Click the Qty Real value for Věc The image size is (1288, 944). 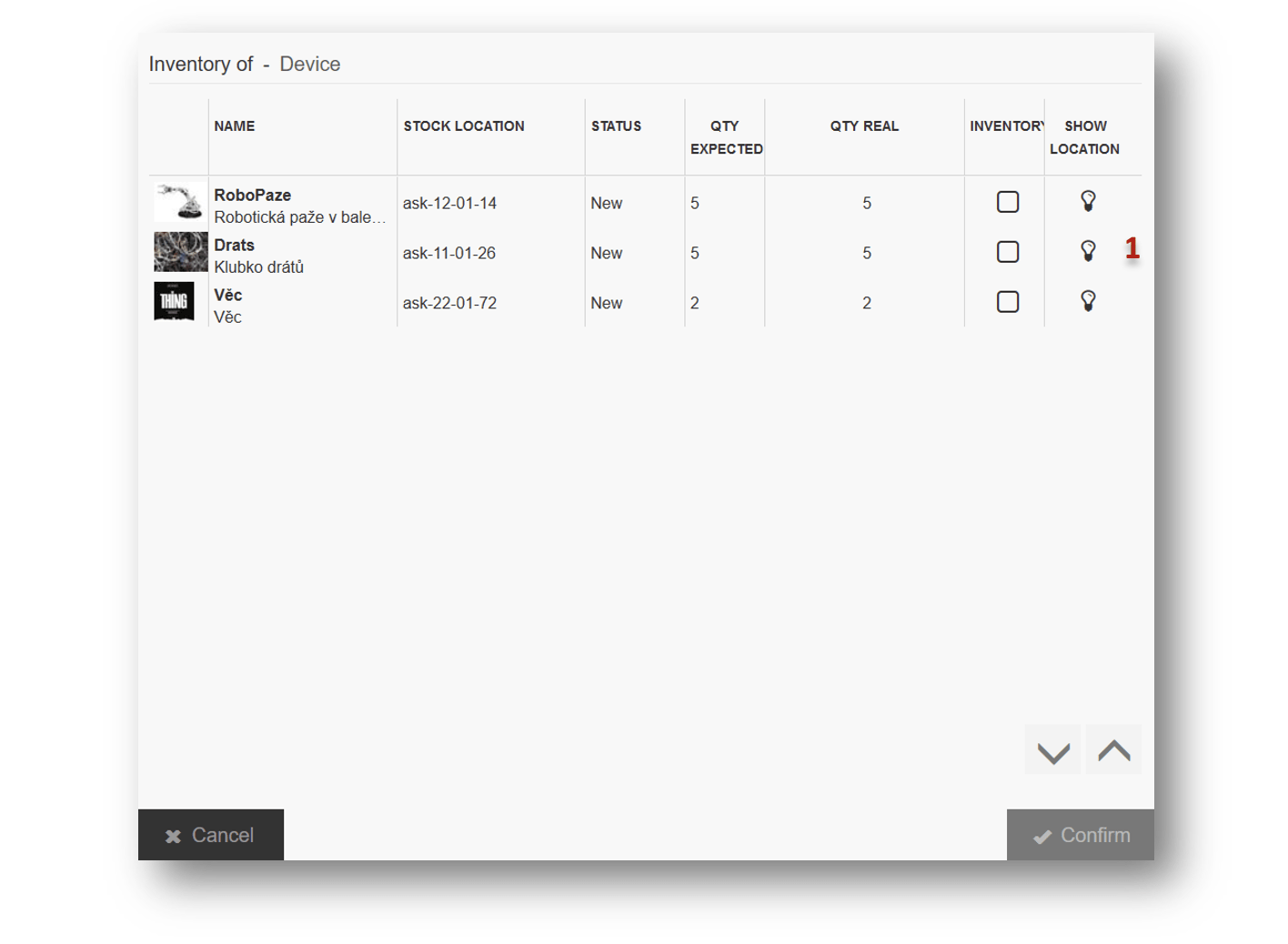[x=866, y=304]
